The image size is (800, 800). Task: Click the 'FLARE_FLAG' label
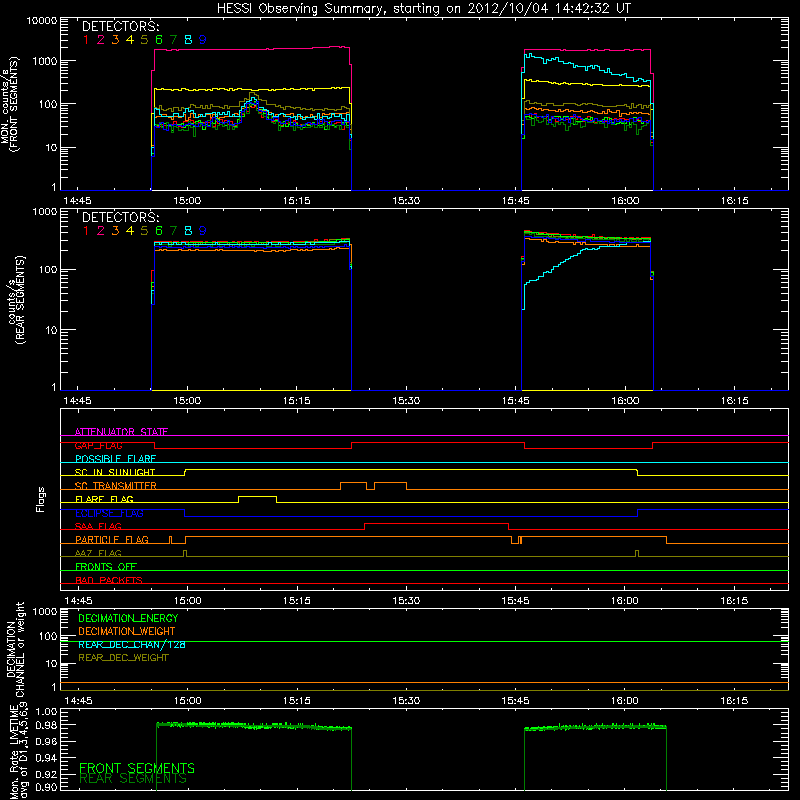[x=104, y=499]
